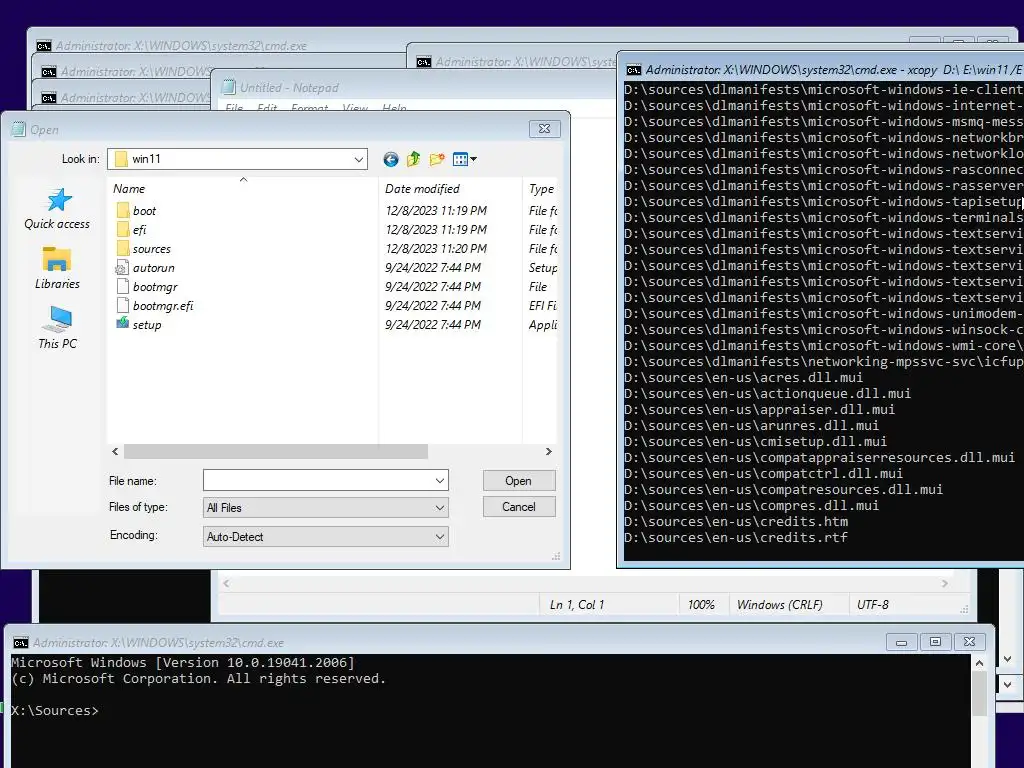Click the Cancel button in the dialog

click(519, 507)
